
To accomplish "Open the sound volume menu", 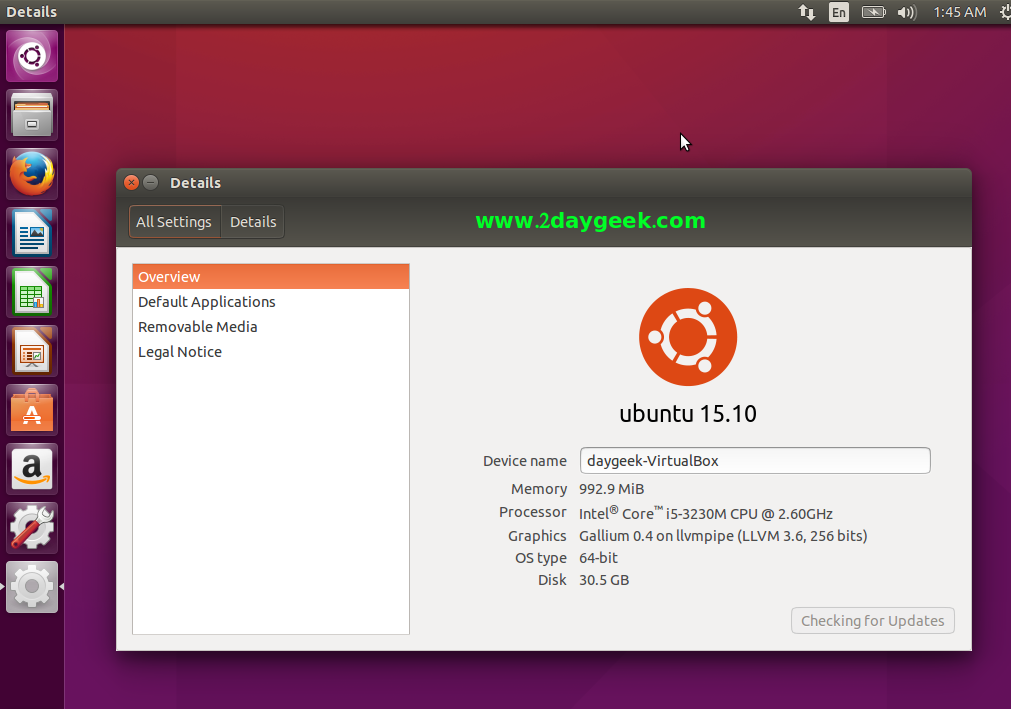I will coord(907,12).
